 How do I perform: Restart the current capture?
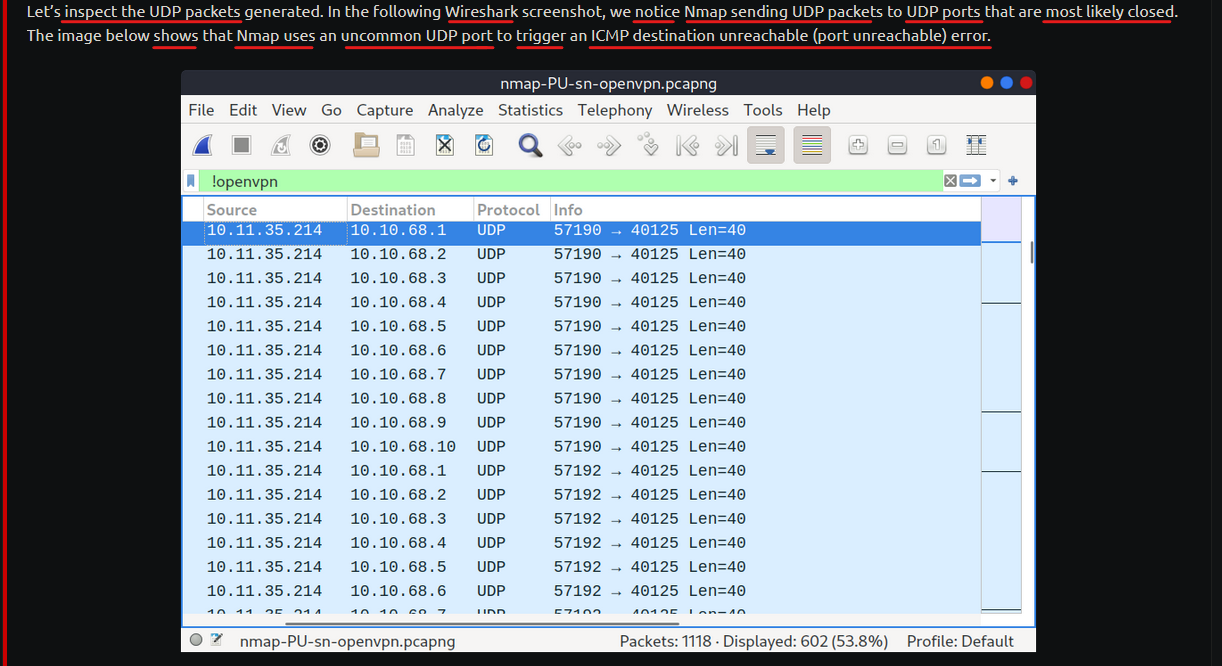click(281, 146)
